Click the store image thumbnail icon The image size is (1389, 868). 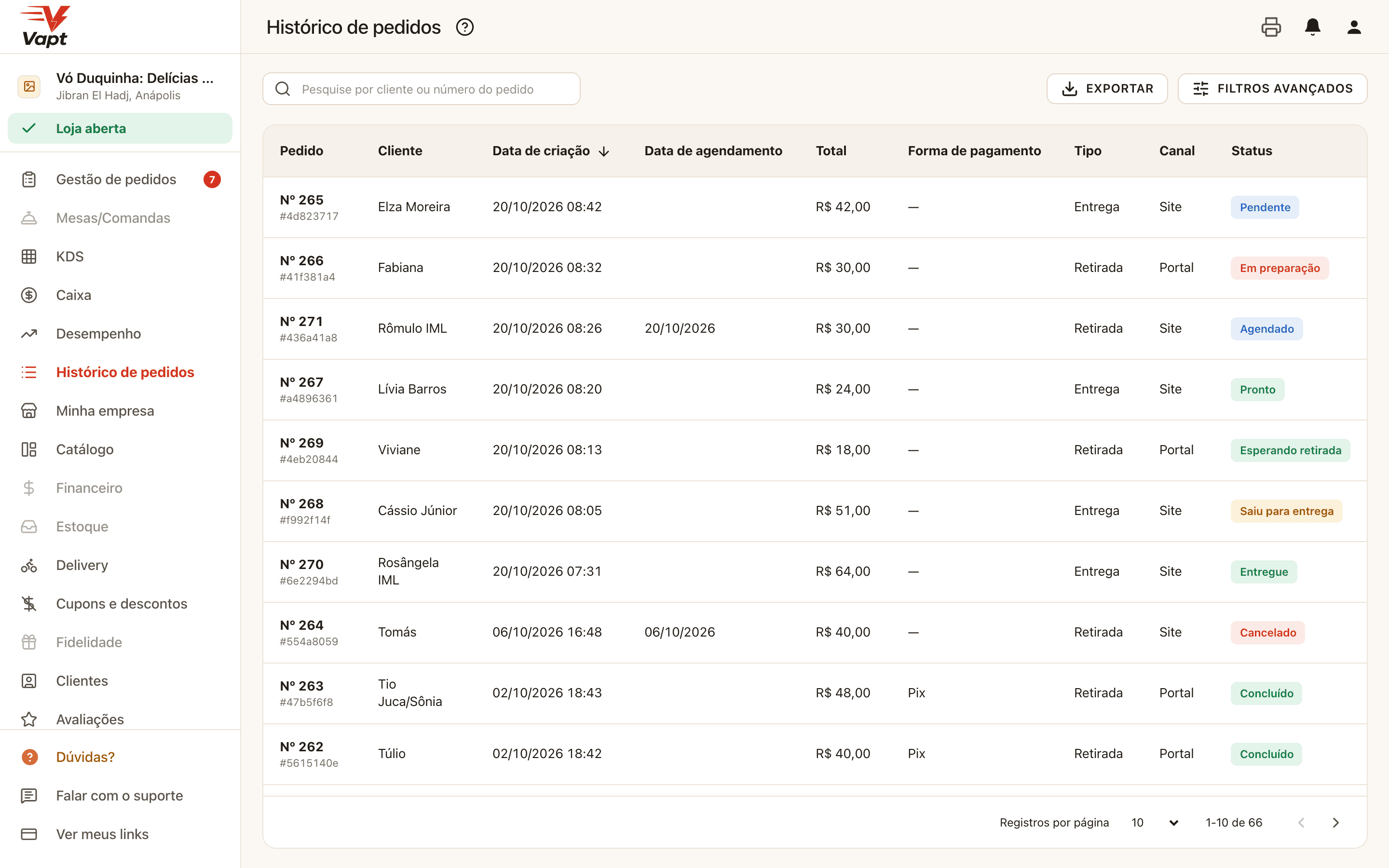pos(29,87)
